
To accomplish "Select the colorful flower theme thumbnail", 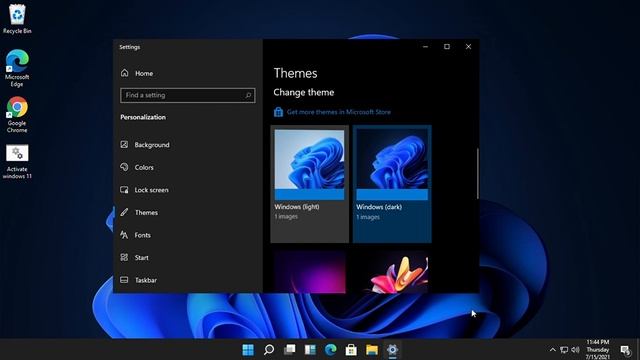I will (392, 271).
